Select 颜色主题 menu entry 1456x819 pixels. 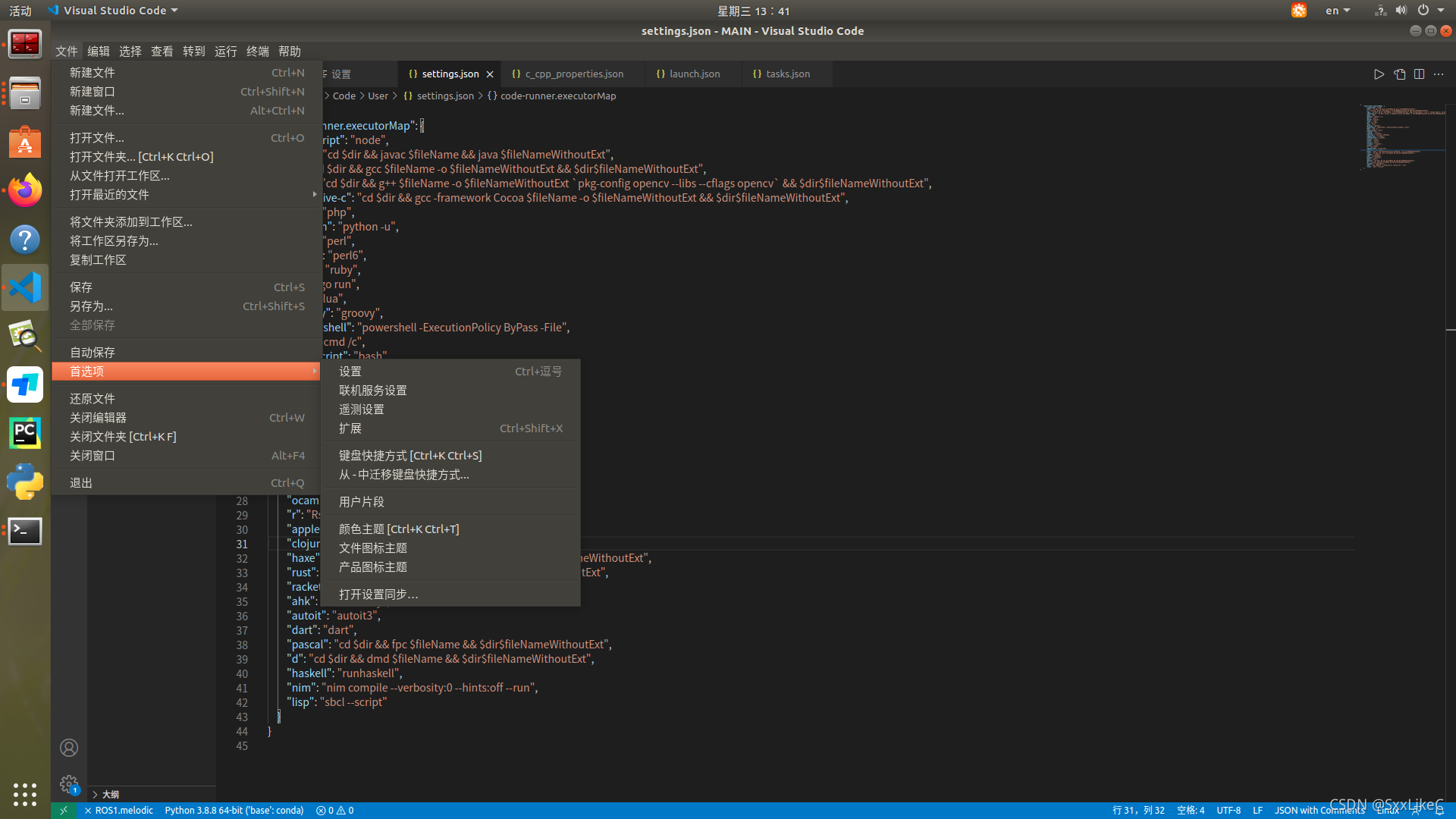pos(450,529)
